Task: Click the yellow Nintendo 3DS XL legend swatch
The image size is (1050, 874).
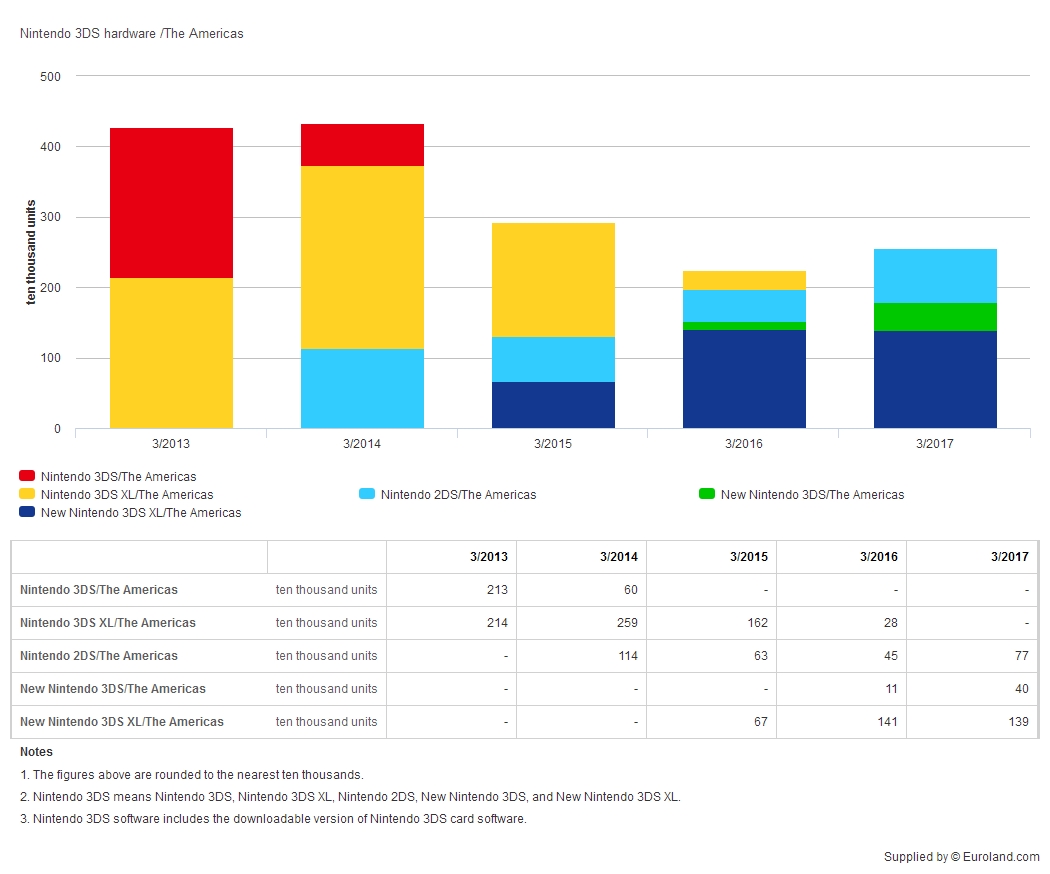Action: pyautogui.click(x=27, y=494)
